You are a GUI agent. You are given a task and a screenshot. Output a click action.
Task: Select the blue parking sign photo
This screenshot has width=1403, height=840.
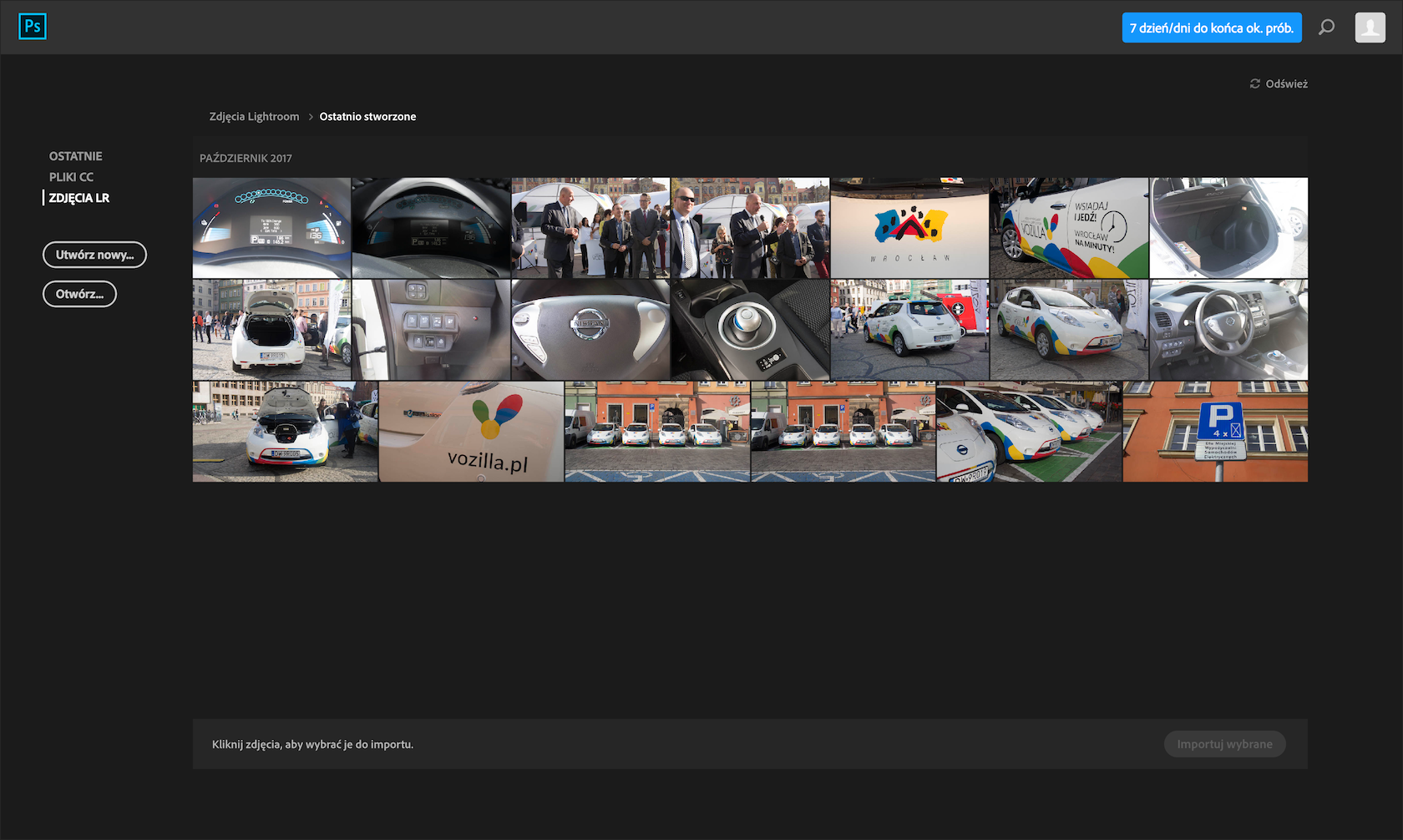[x=1215, y=432]
